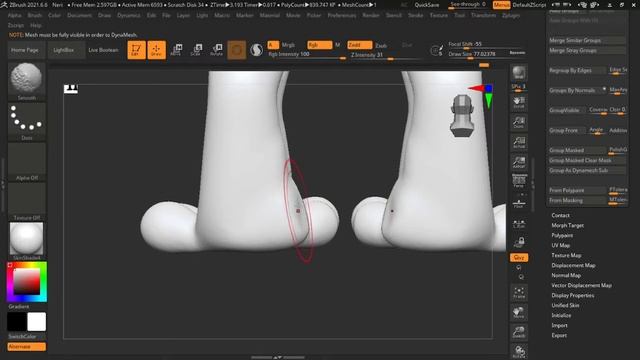
Task: Click the Frame mesh icon
Action: [x=519, y=293]
